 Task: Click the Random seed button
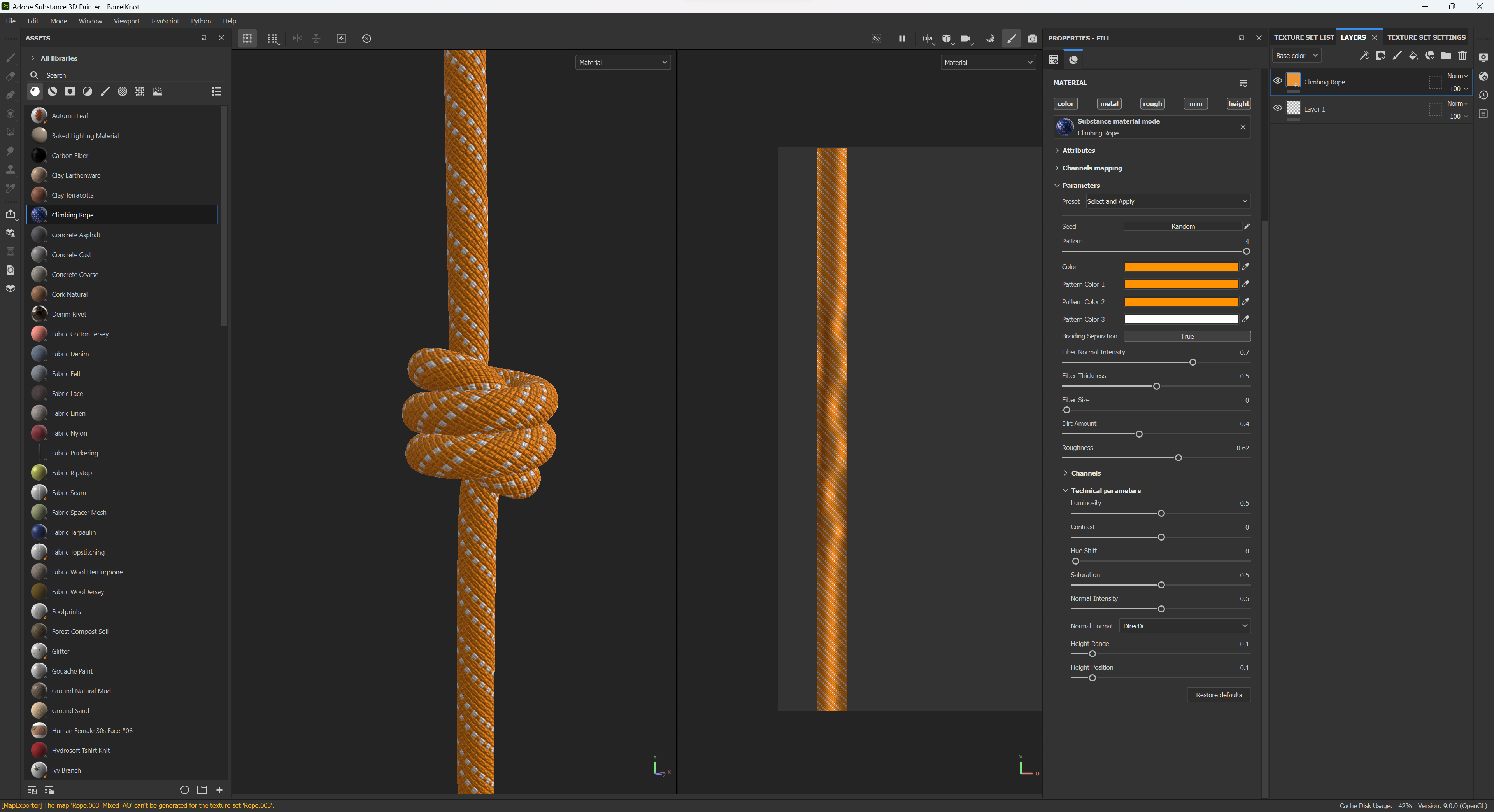[1183, 226]
